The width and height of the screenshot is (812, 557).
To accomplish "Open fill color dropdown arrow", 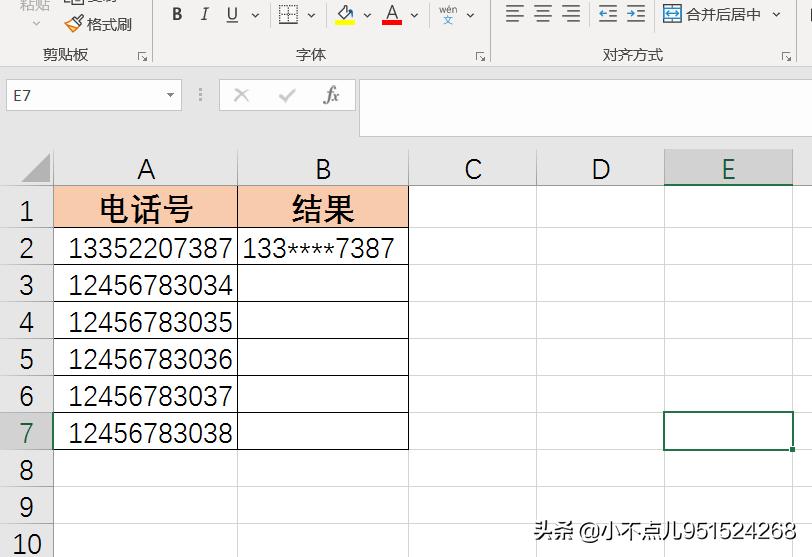I will (367, 16).
